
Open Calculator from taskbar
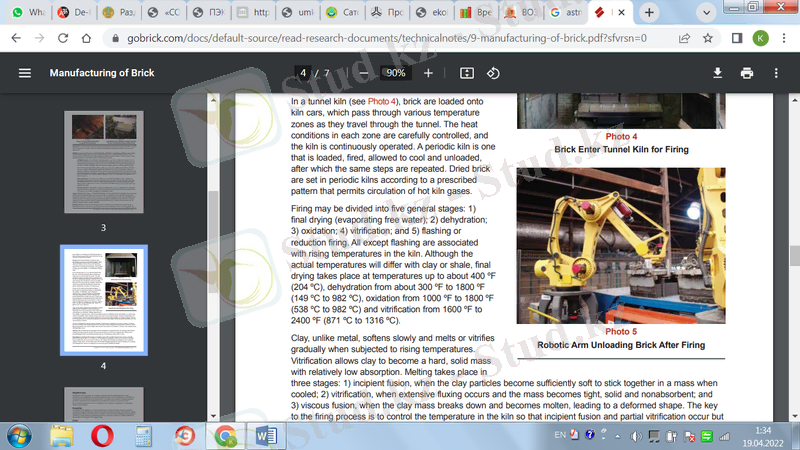[x=143, y=437]
